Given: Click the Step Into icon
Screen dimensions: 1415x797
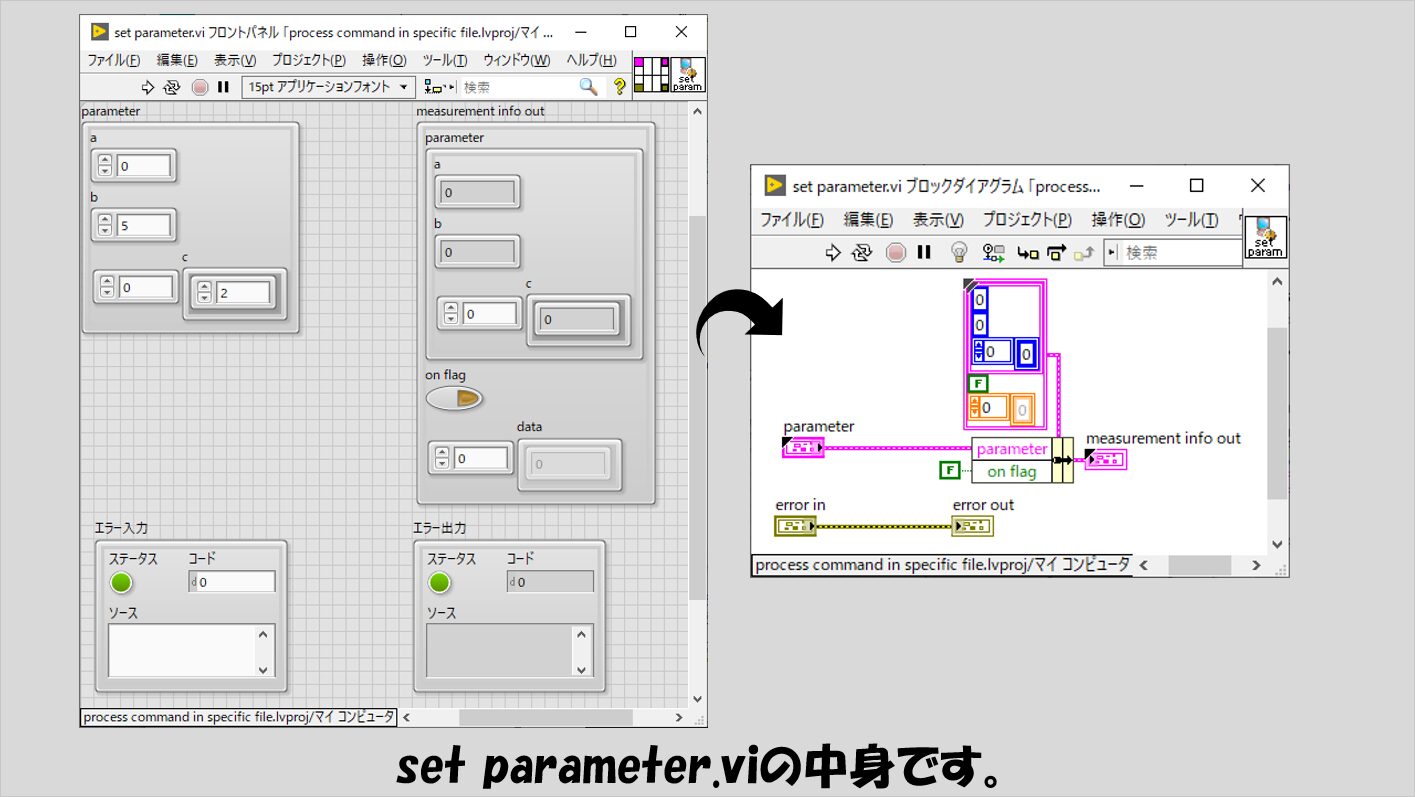Looking at the screenshot, I should (1027, 253).
